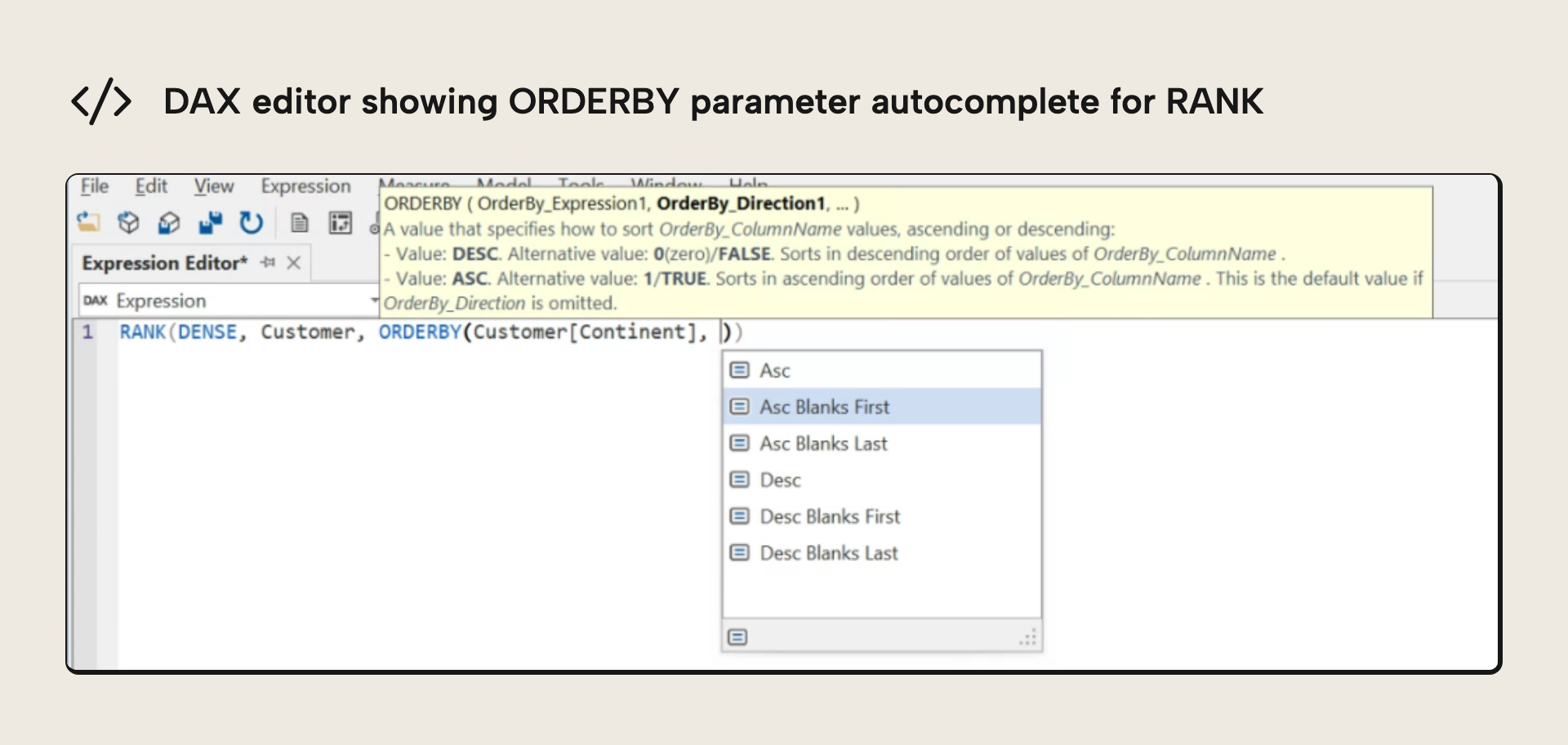Choose Desc Blanks Last suggestion

coord(882,553)
